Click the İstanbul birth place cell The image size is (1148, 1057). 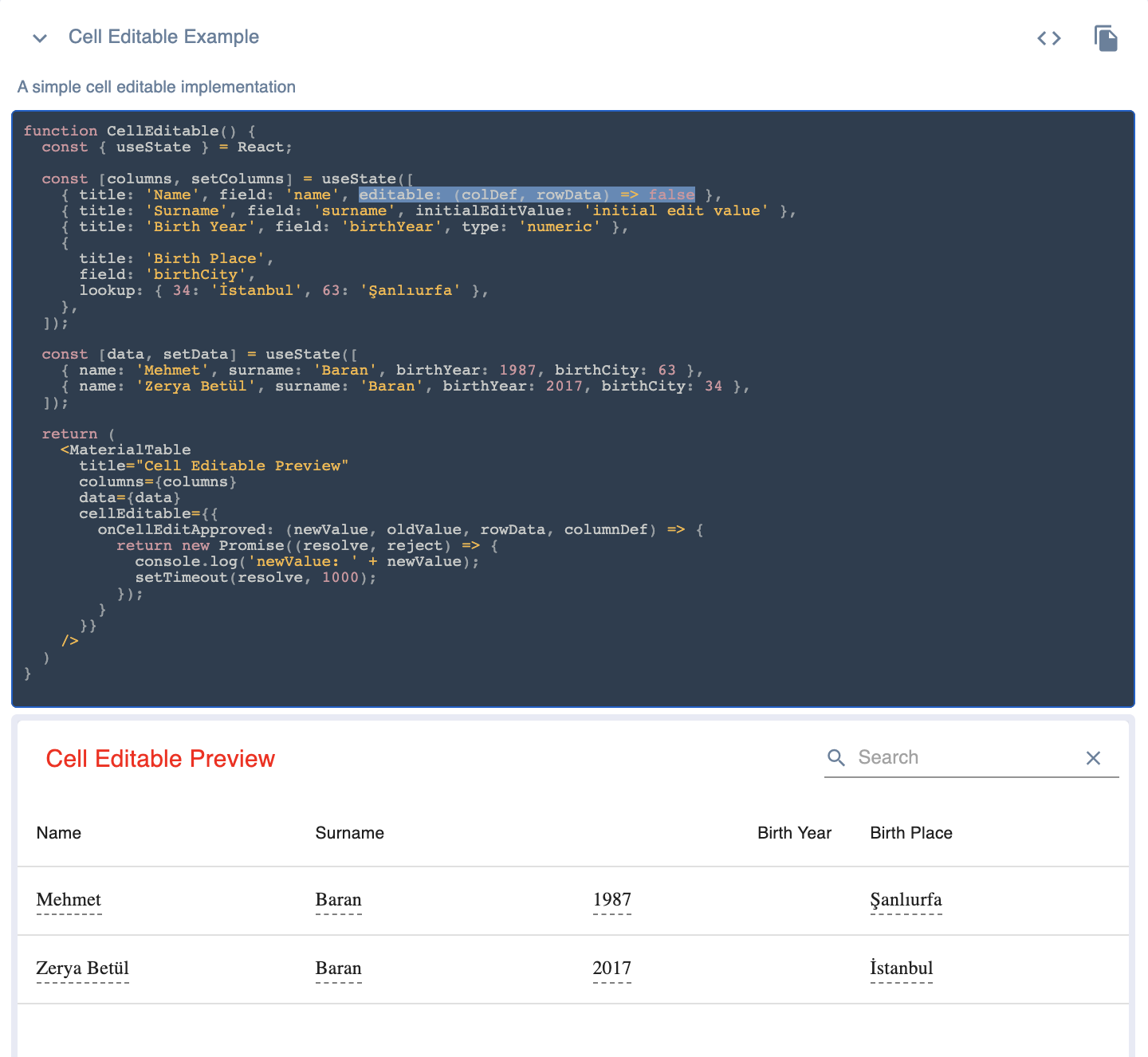click(901, 969)
